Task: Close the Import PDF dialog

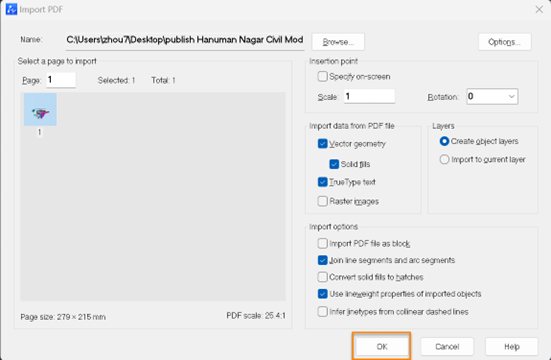Action: [539, 9]
